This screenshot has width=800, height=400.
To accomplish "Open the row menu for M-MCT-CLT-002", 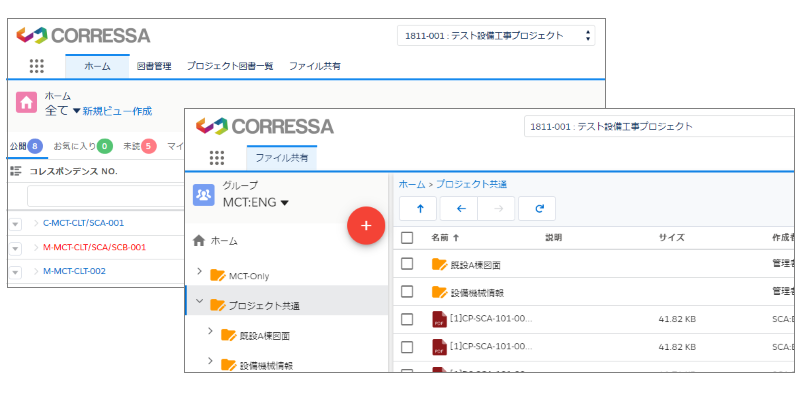I will (15, 272).
